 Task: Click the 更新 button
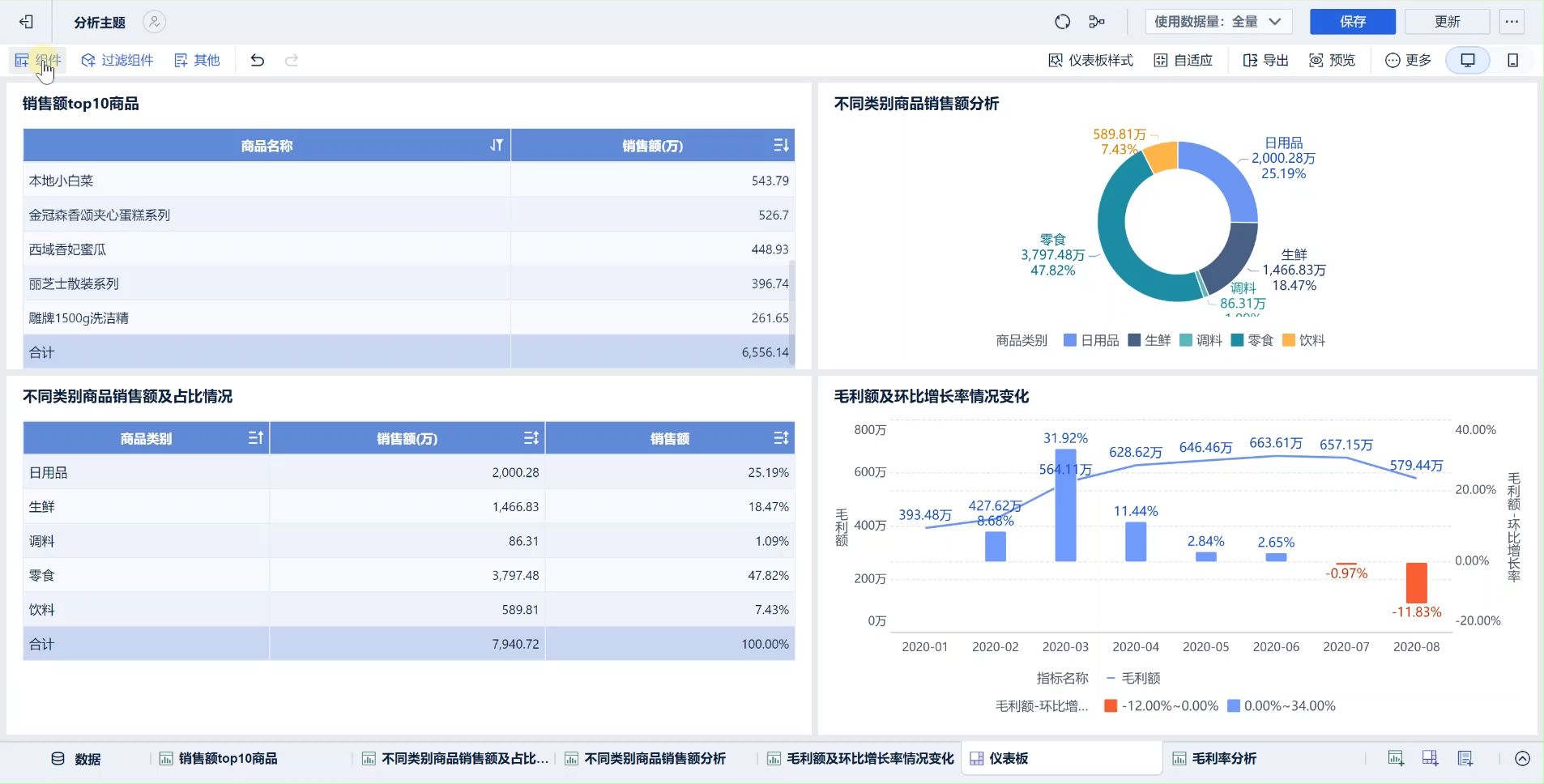click(1447, 22)
